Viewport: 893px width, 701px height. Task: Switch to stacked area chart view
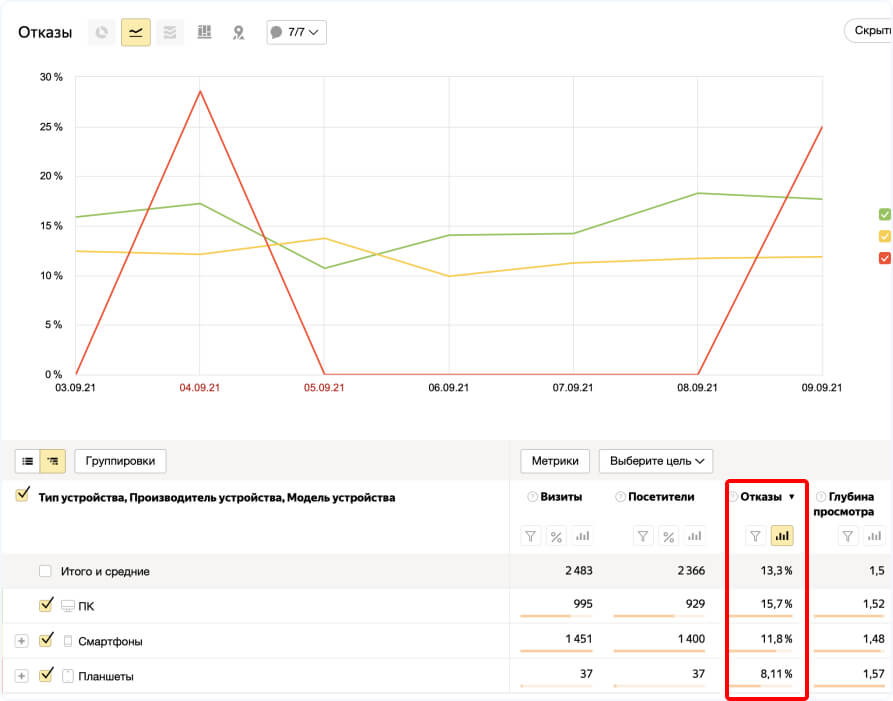coord(170,32)
